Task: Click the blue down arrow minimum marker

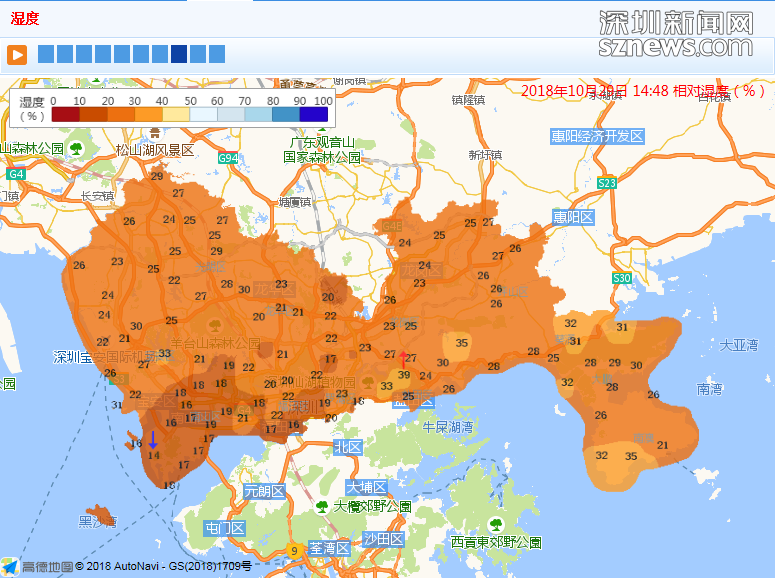Action: coord(153,440)
